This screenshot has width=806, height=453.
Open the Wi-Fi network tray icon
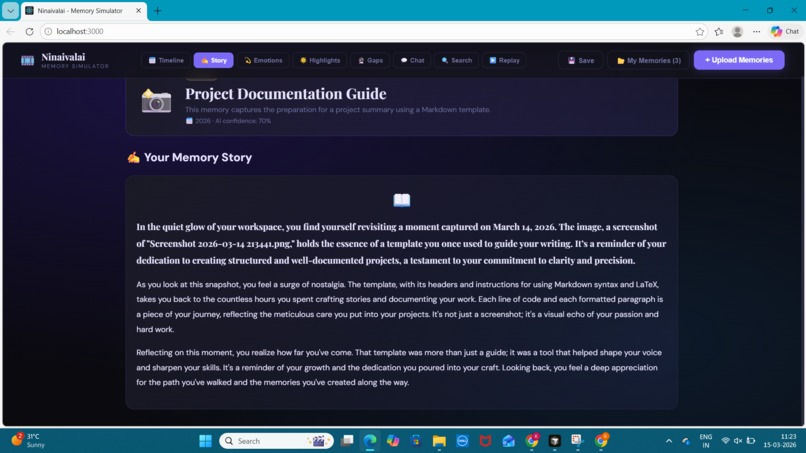pos(725,441)
